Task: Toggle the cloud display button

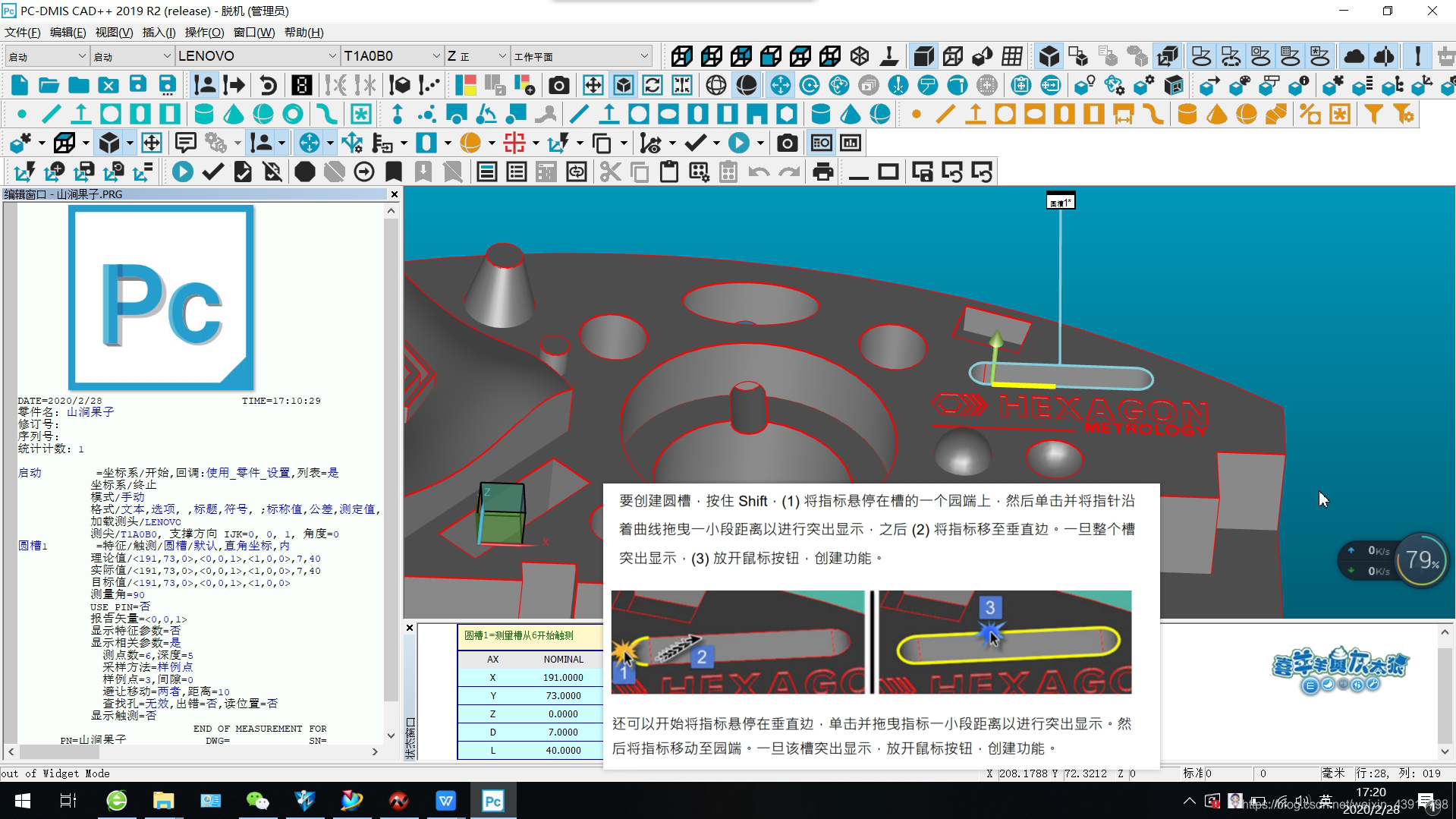Action: click(x=1354, y=55)
